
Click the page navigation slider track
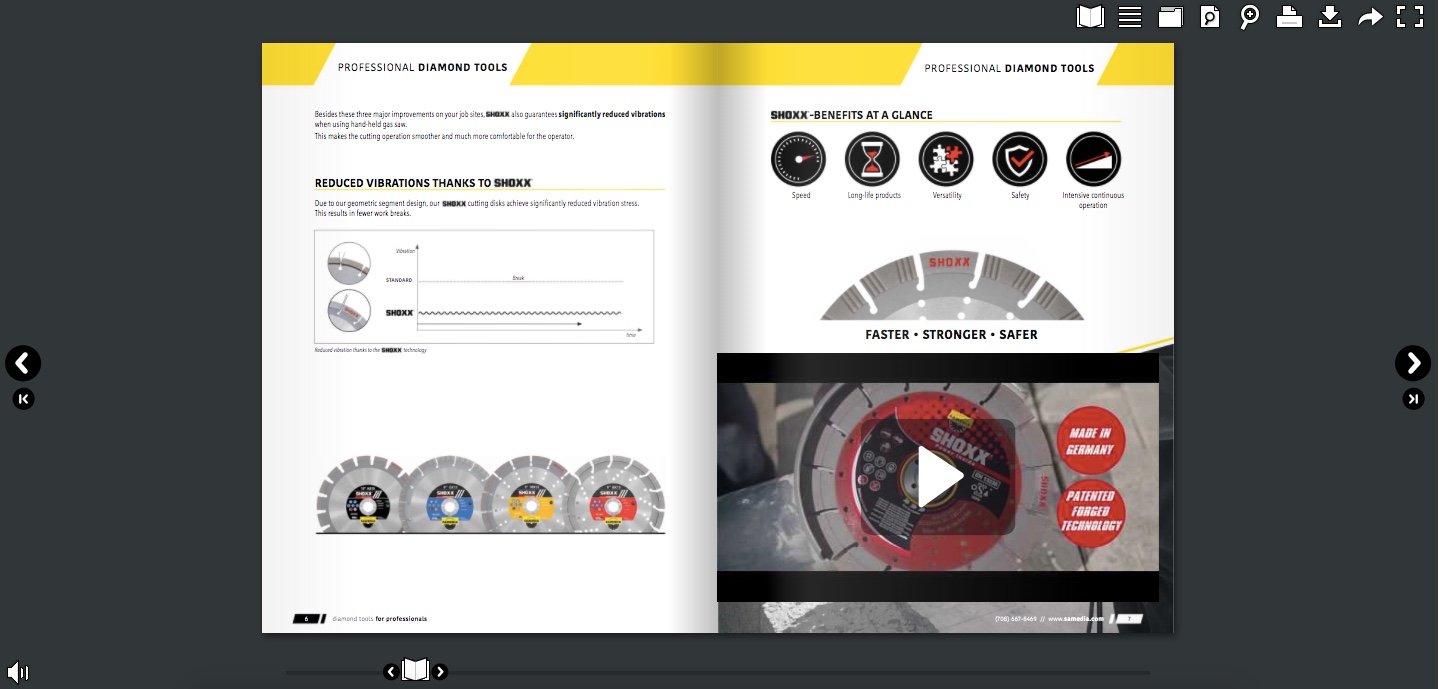[x=717, y=673]
